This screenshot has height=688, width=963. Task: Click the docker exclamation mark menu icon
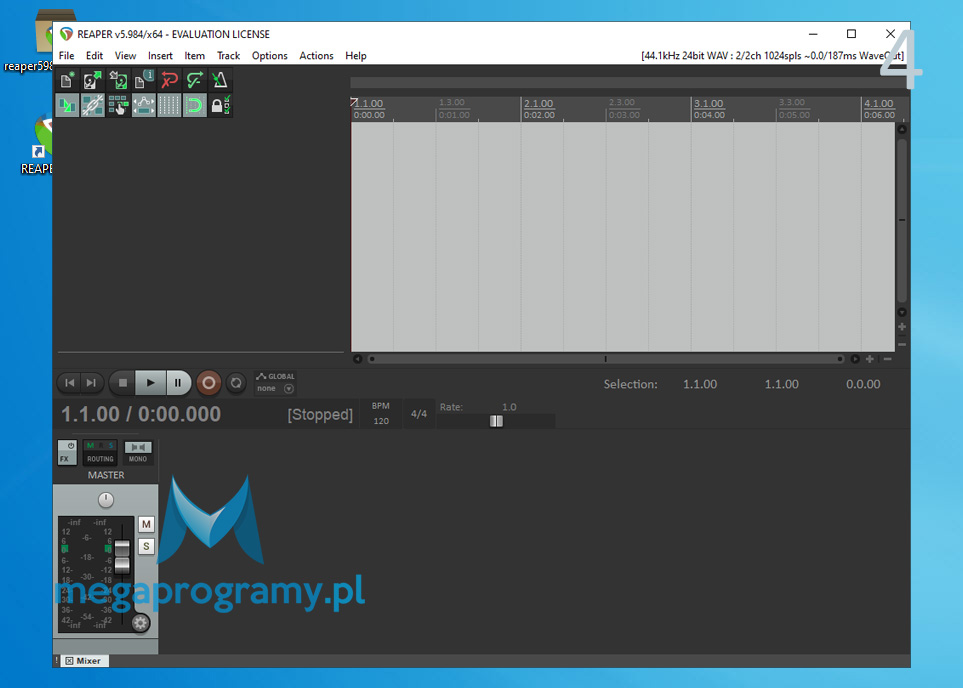coord(57,661)
